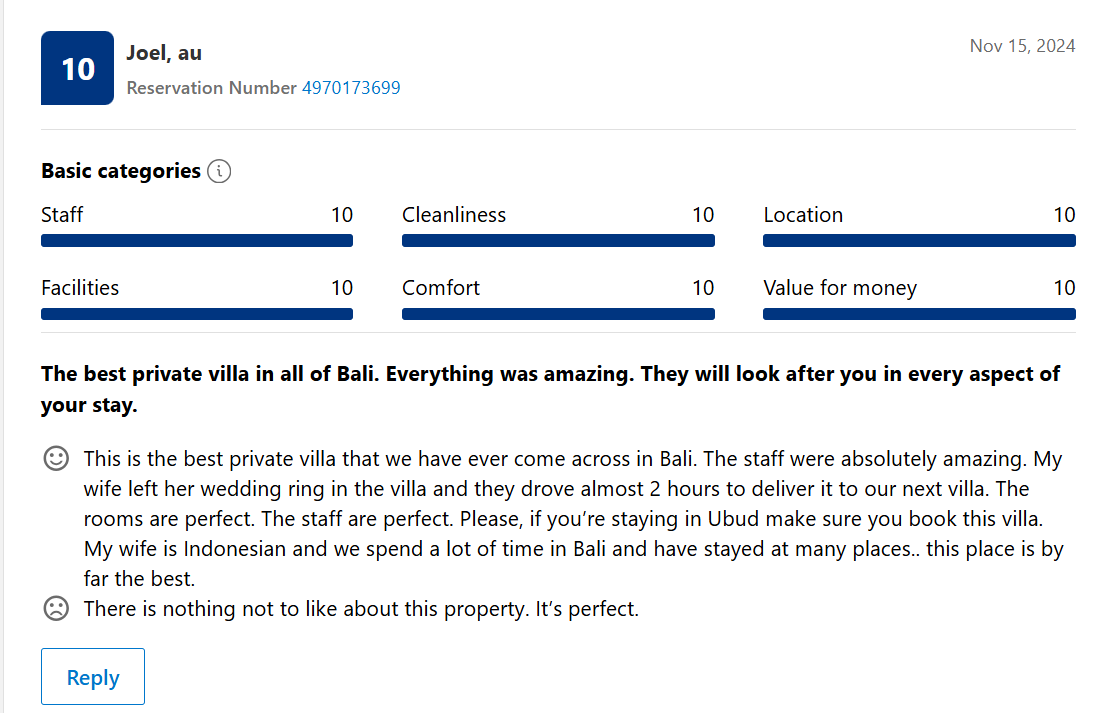Click the Comfort rating bar

coord(558,314)
